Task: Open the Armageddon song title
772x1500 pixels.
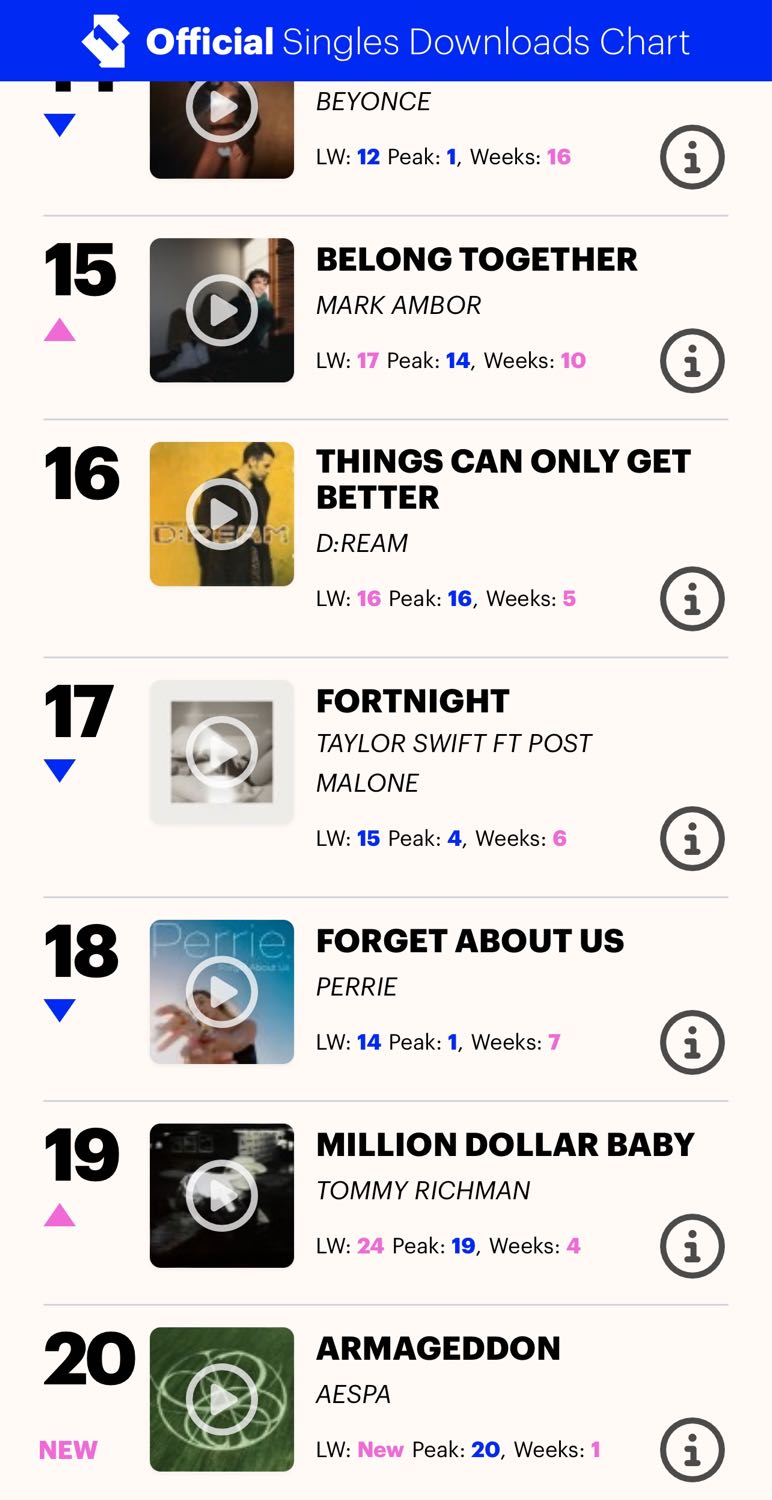Action: click(x=438, y=1349)
